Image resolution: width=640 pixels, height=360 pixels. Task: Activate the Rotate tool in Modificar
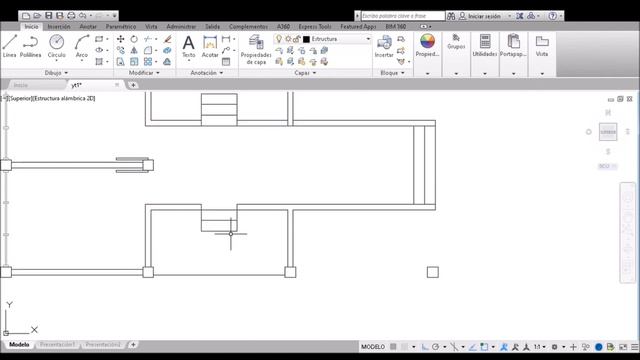pyautogui.click(x=134, y=39)
